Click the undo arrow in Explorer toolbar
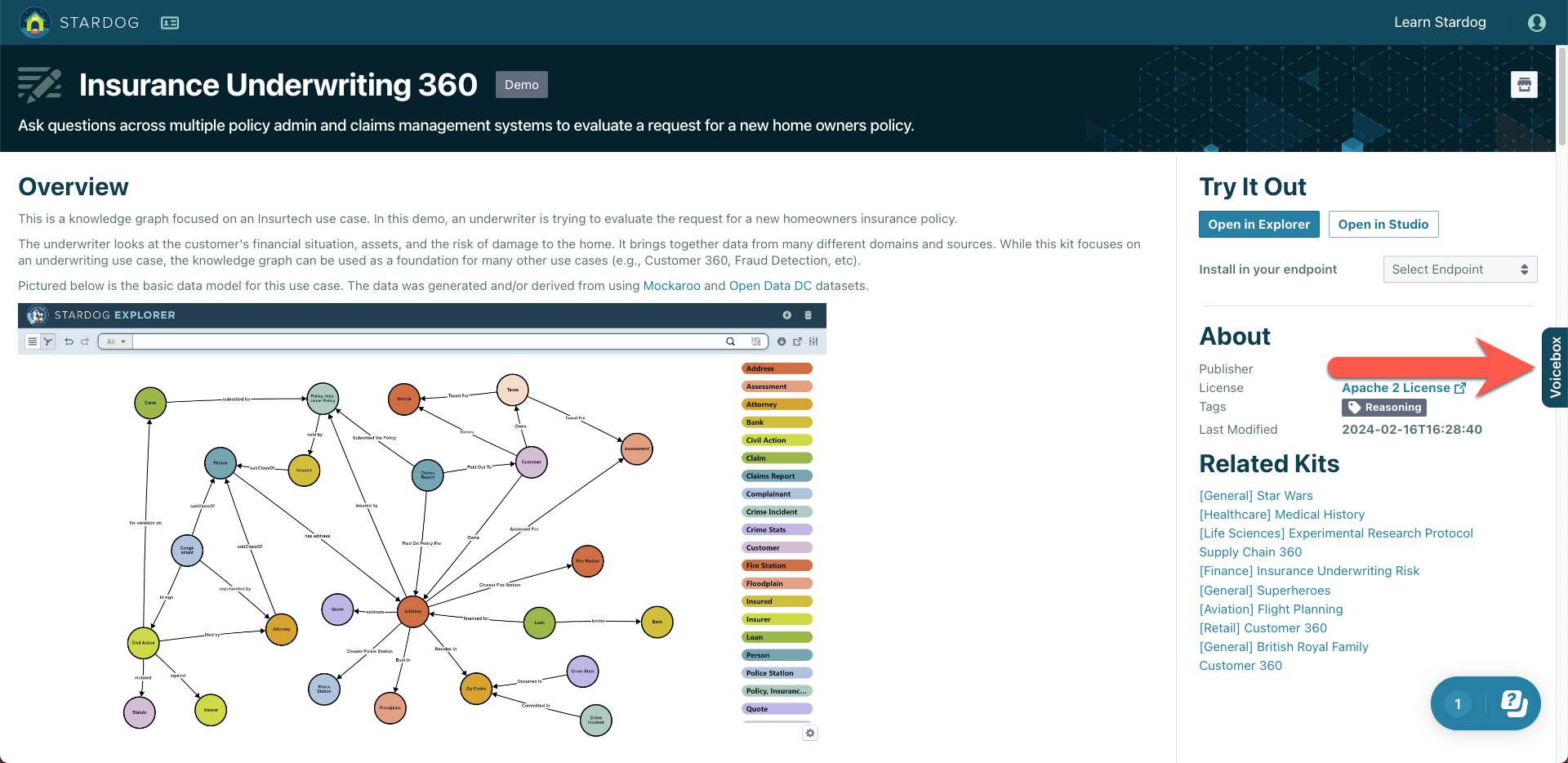Screen dimensions: 1568x763 (69, 341)
